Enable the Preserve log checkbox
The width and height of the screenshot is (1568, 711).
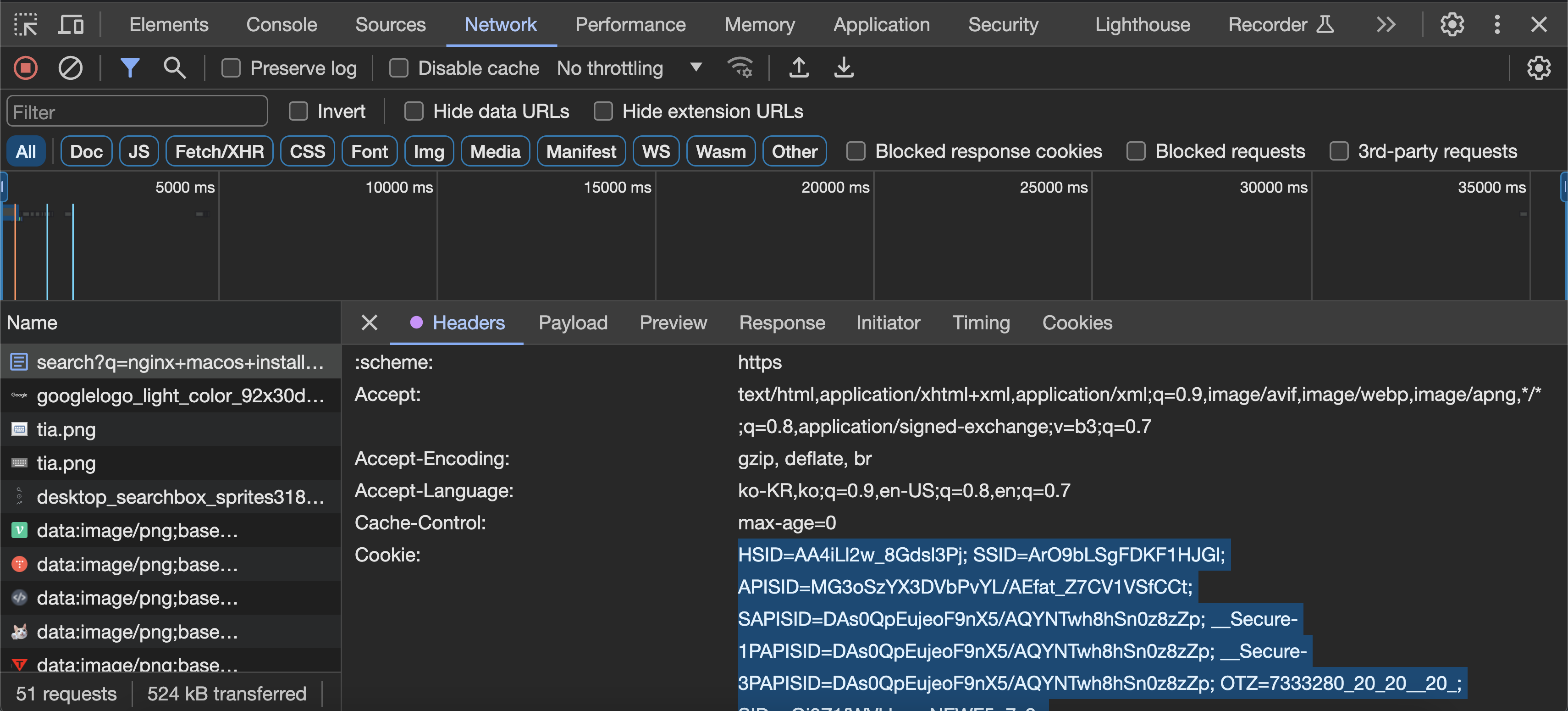(231, 67)
